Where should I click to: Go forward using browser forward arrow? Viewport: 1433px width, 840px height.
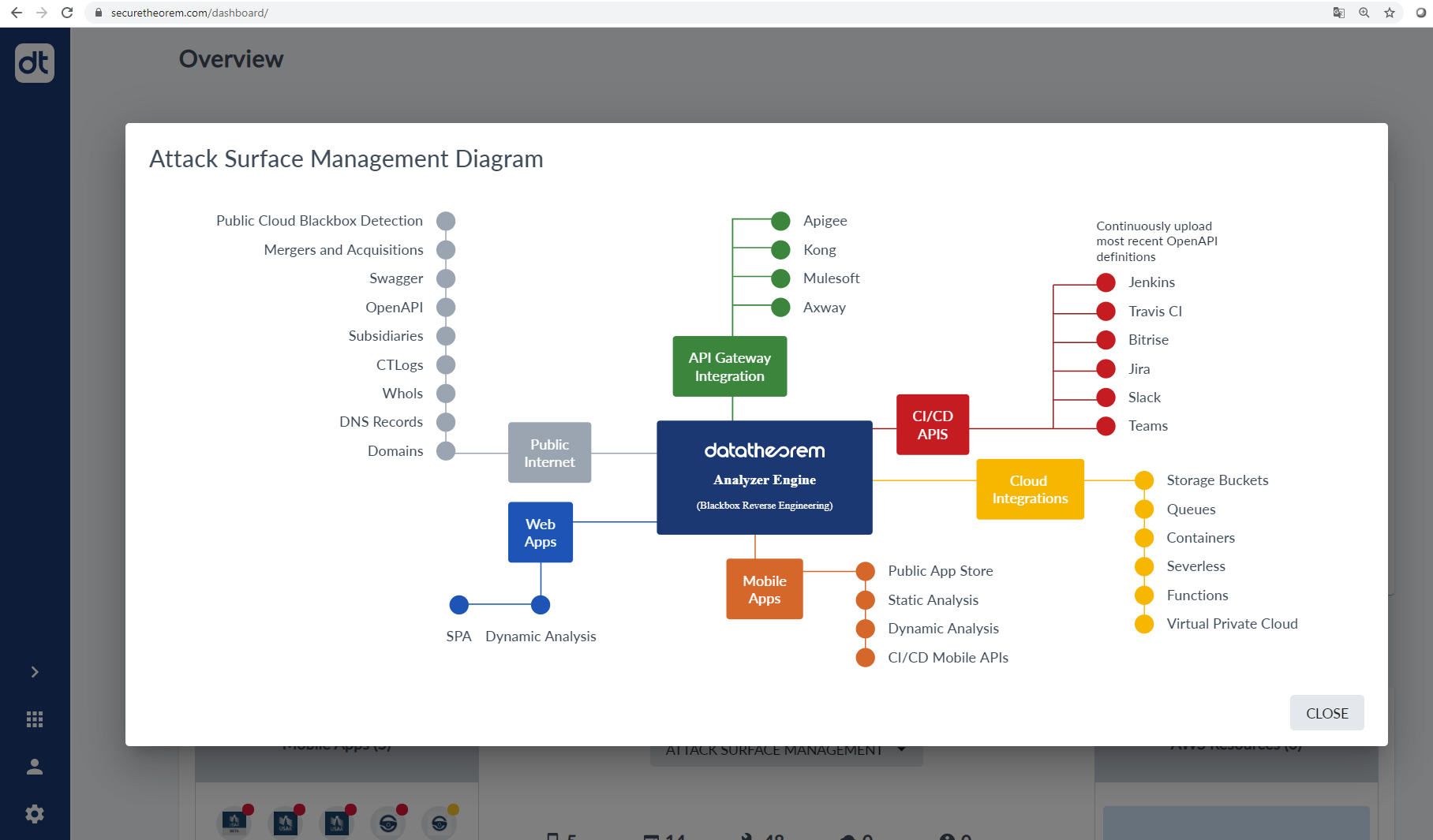point(42,13)
